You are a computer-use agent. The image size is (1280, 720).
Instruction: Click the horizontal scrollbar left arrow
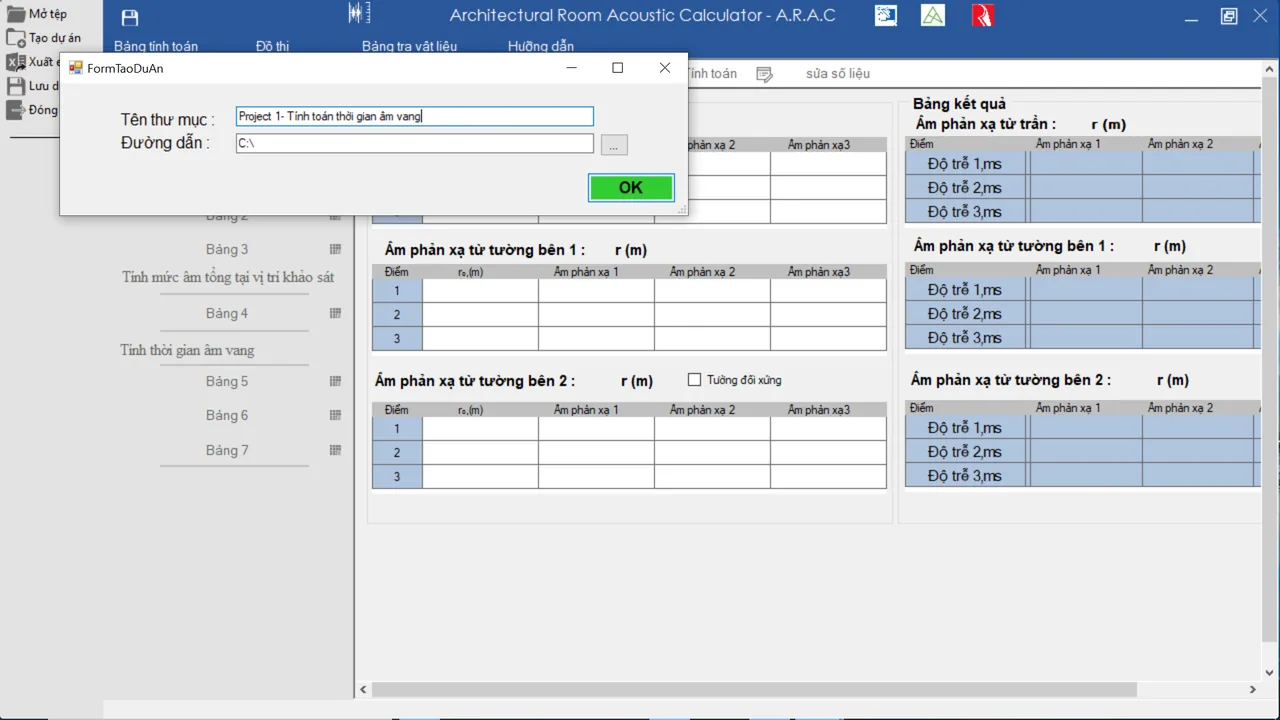click(x=364, y=690)
